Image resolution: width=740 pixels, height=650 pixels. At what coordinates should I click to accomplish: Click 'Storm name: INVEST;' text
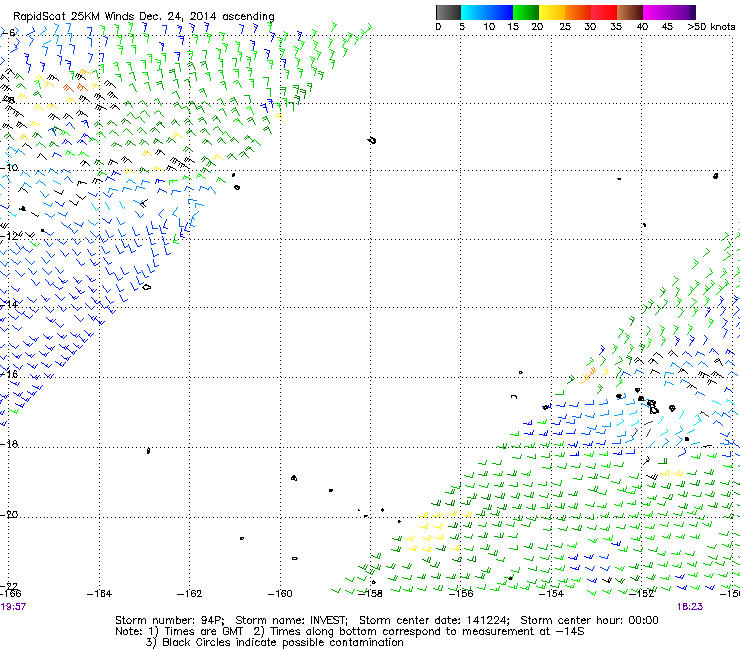291,620
